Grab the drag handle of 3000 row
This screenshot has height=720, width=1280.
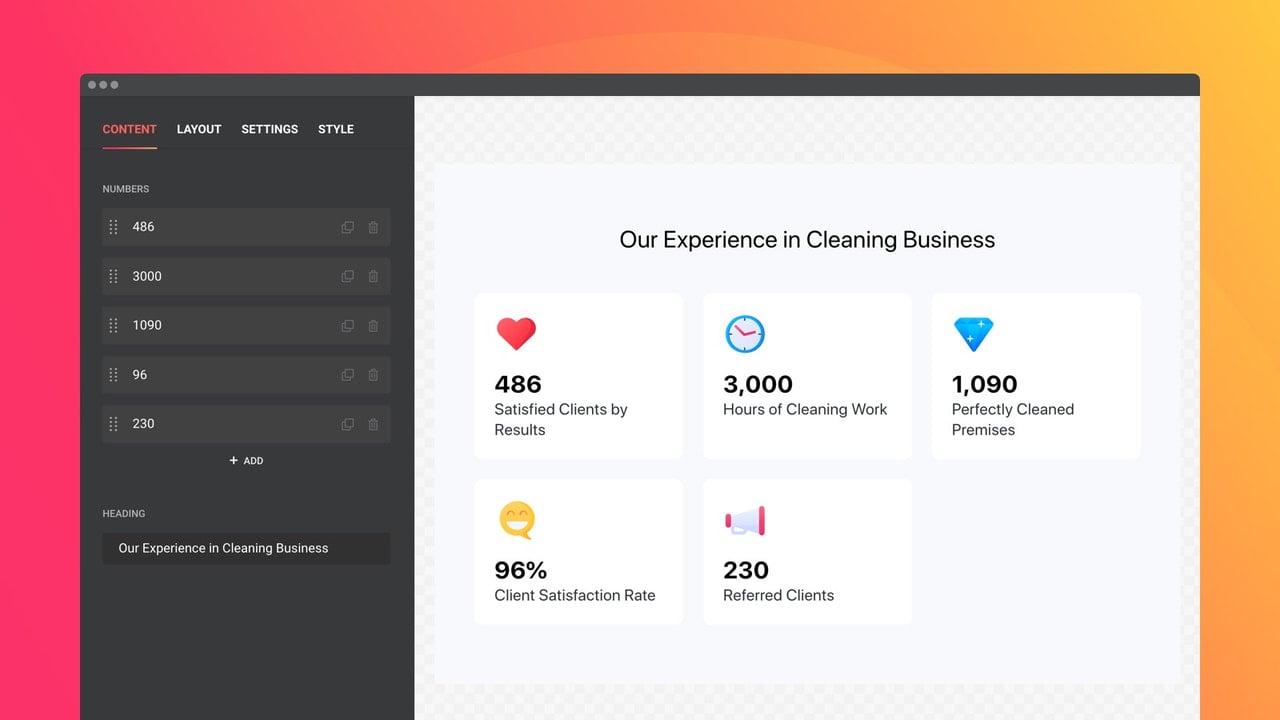point(113,276)
